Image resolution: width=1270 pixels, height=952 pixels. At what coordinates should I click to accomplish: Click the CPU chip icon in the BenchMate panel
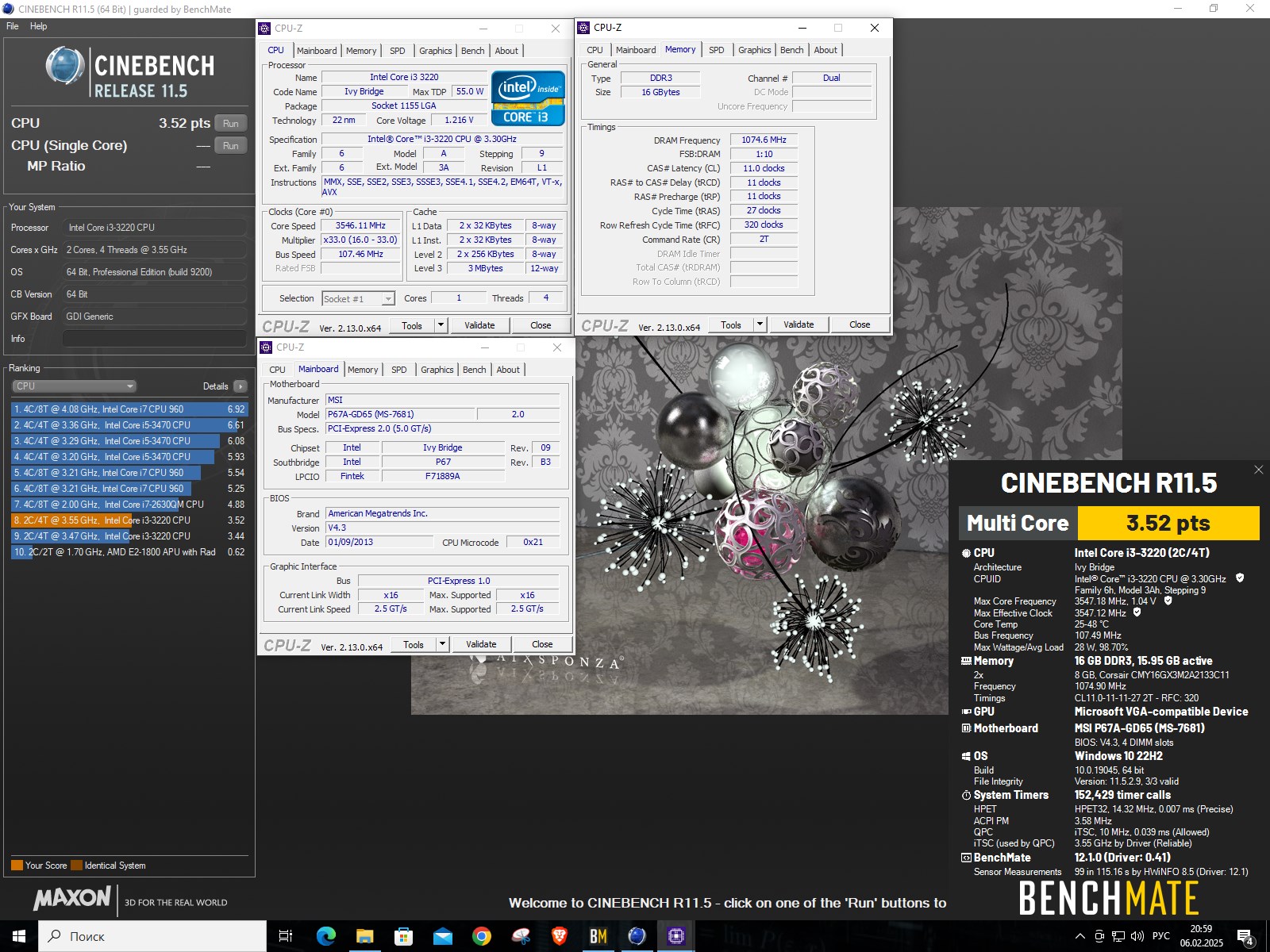click(966, 553)
